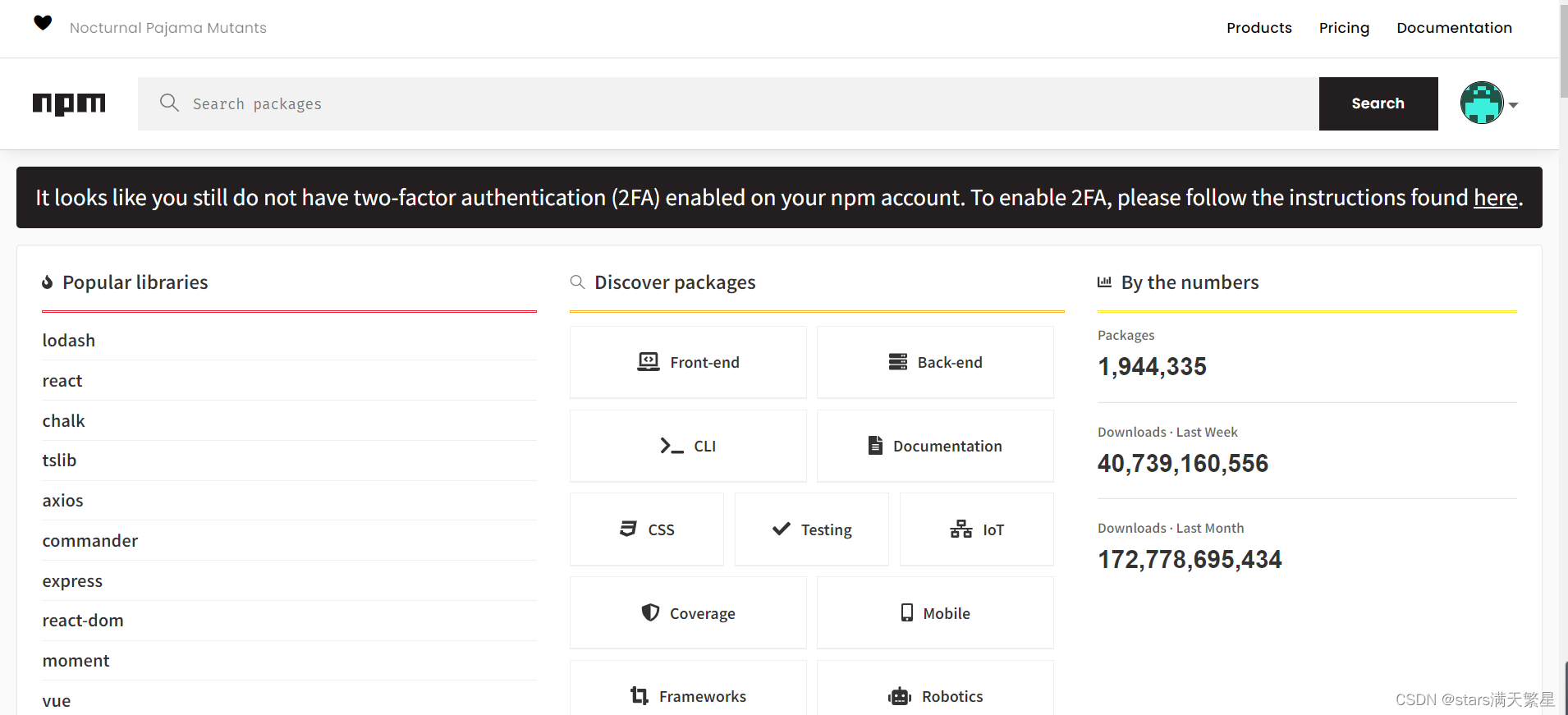Open the Front-end packages category

pos(688,362)
